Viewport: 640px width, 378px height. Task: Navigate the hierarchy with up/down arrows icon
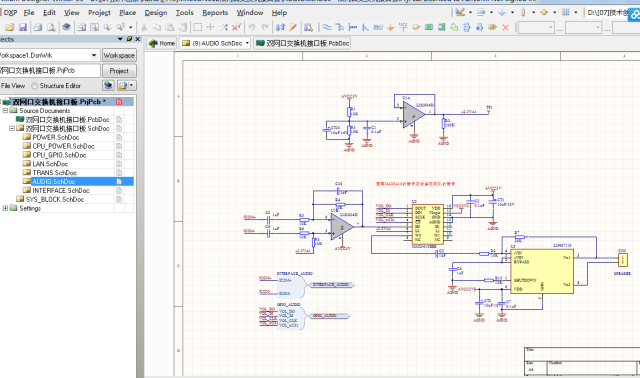[x=280, y=27]
